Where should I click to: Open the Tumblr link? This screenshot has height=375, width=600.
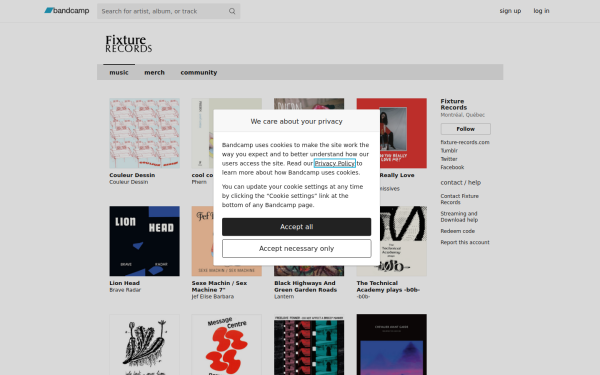click(x=449, y=151)
